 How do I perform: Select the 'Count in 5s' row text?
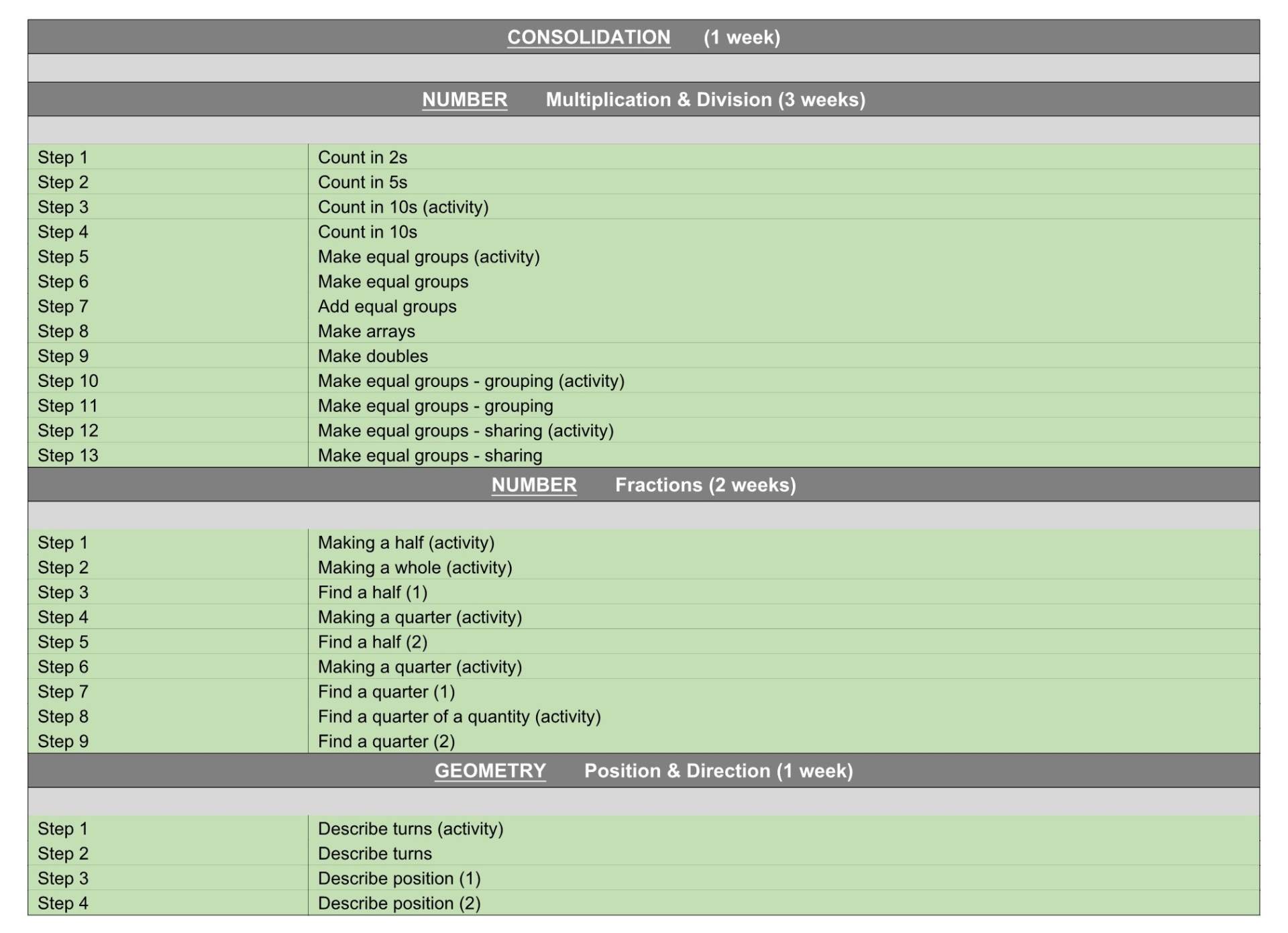(x=362, y=182)
